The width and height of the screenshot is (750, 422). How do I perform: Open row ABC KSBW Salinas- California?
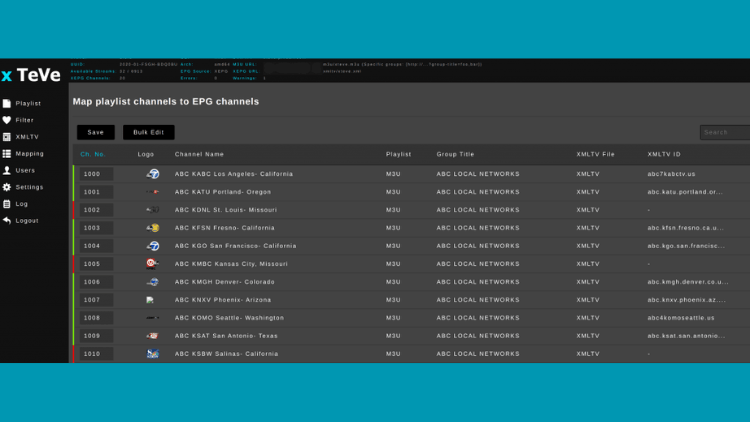click(x=411, y=354)
